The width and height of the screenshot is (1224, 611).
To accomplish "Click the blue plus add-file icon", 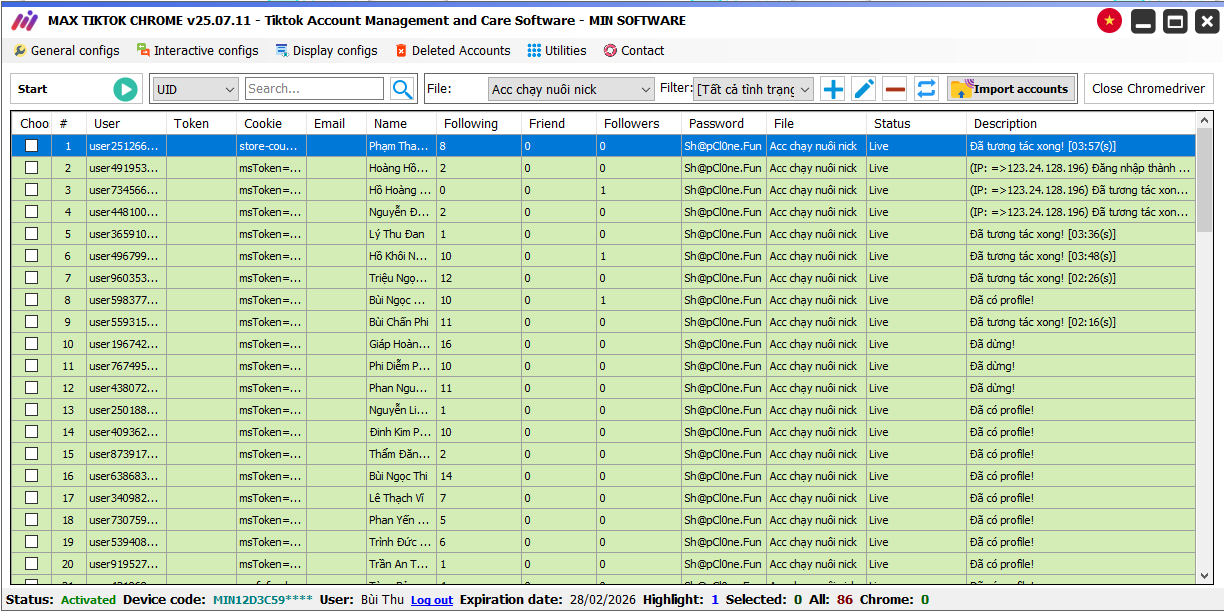I will (x=832, y=89).
